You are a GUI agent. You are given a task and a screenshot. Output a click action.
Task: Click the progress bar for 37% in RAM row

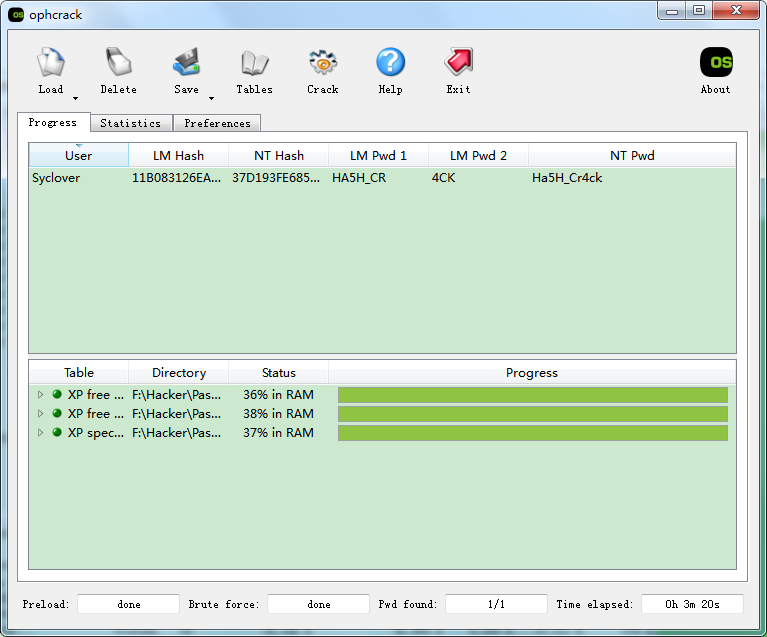tap(533, 433)
